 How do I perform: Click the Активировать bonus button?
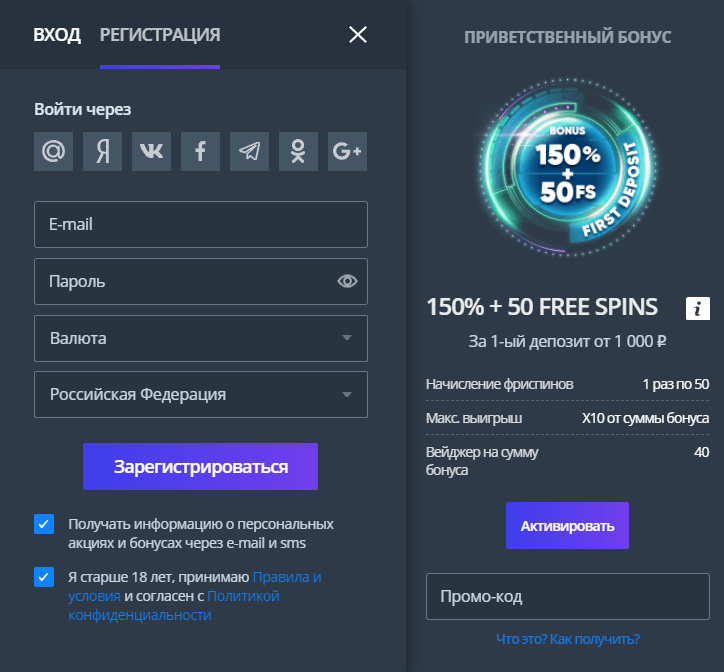click(x=567, y=526)
